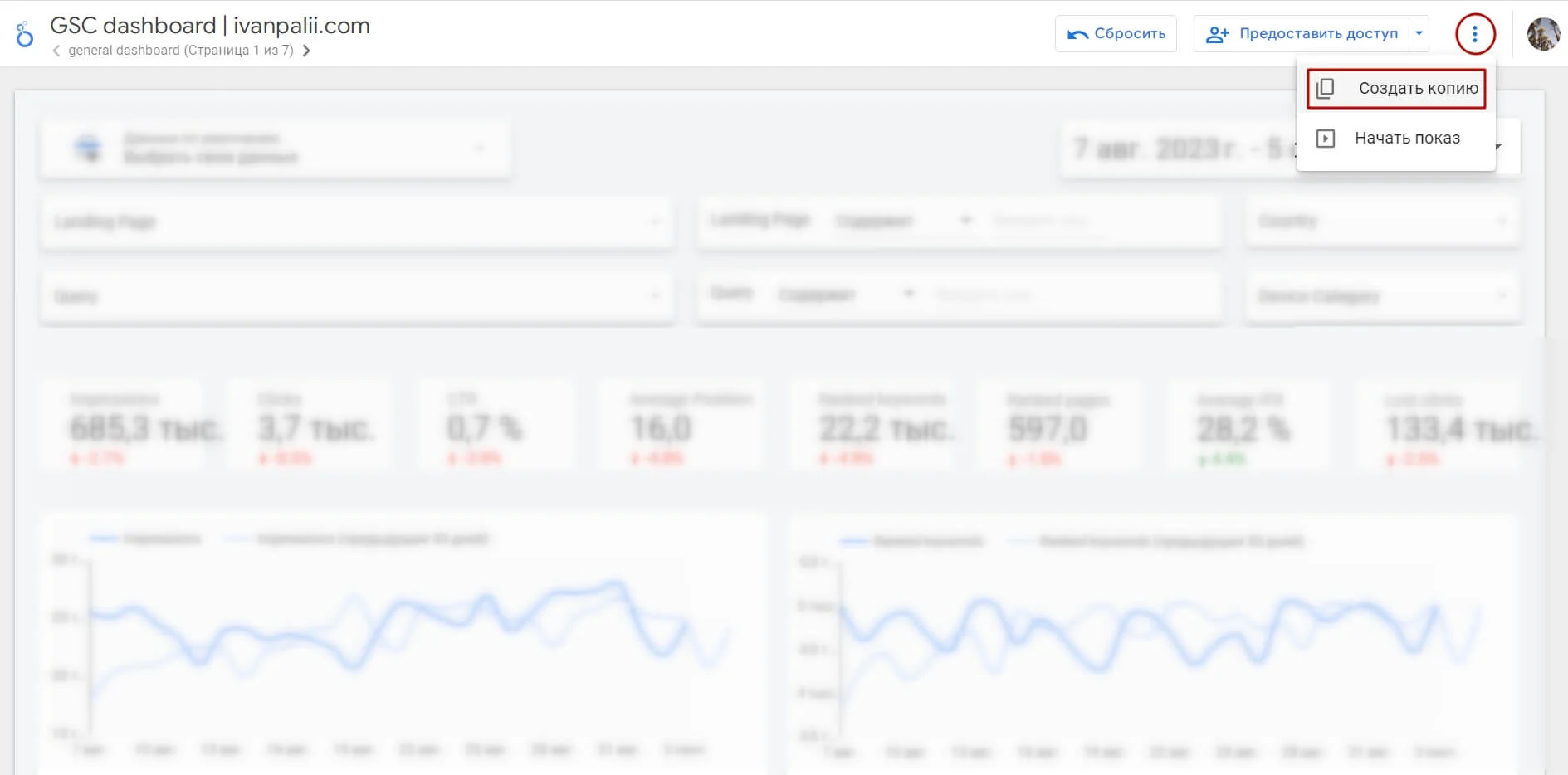Click the Looker Studio logo
The width and height of the screenshot is (1568, 775).
coord(25,34)
